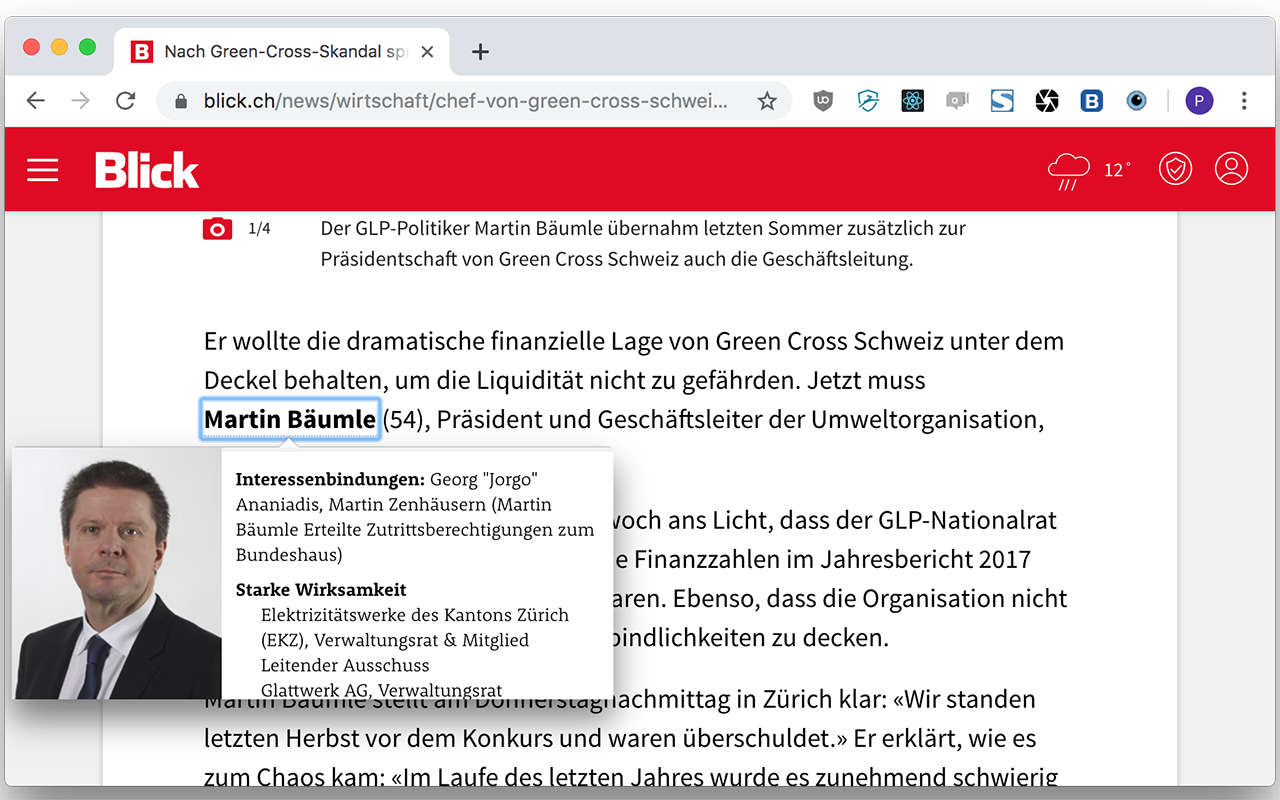Click the Glattwerk AG, Verwaltungsrat entry
Viewport: 1280px width, 800px height.
(x=381, y=689)
